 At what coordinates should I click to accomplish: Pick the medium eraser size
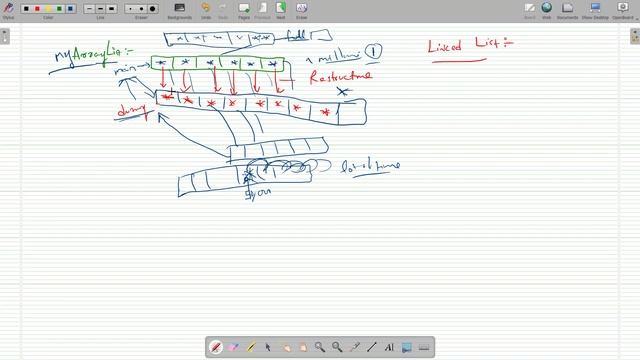tap(142, 9)
